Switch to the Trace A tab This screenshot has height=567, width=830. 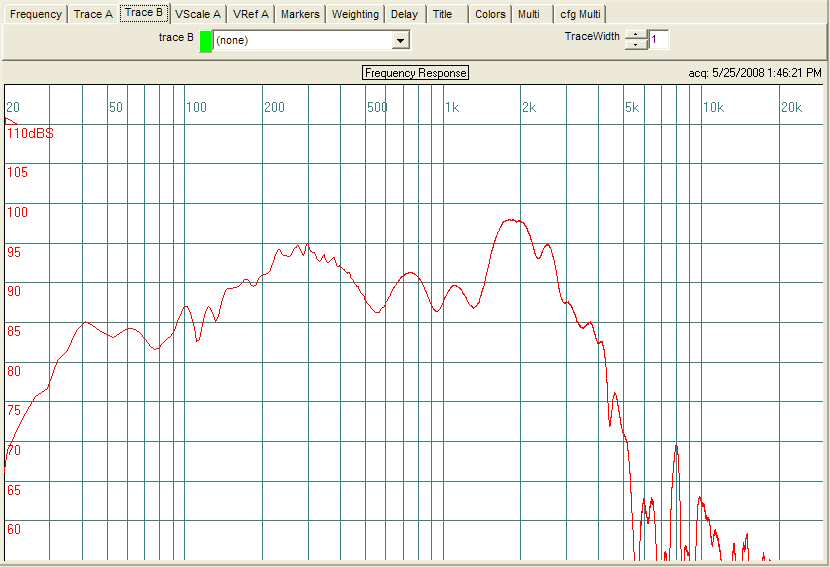pos(93,14)
